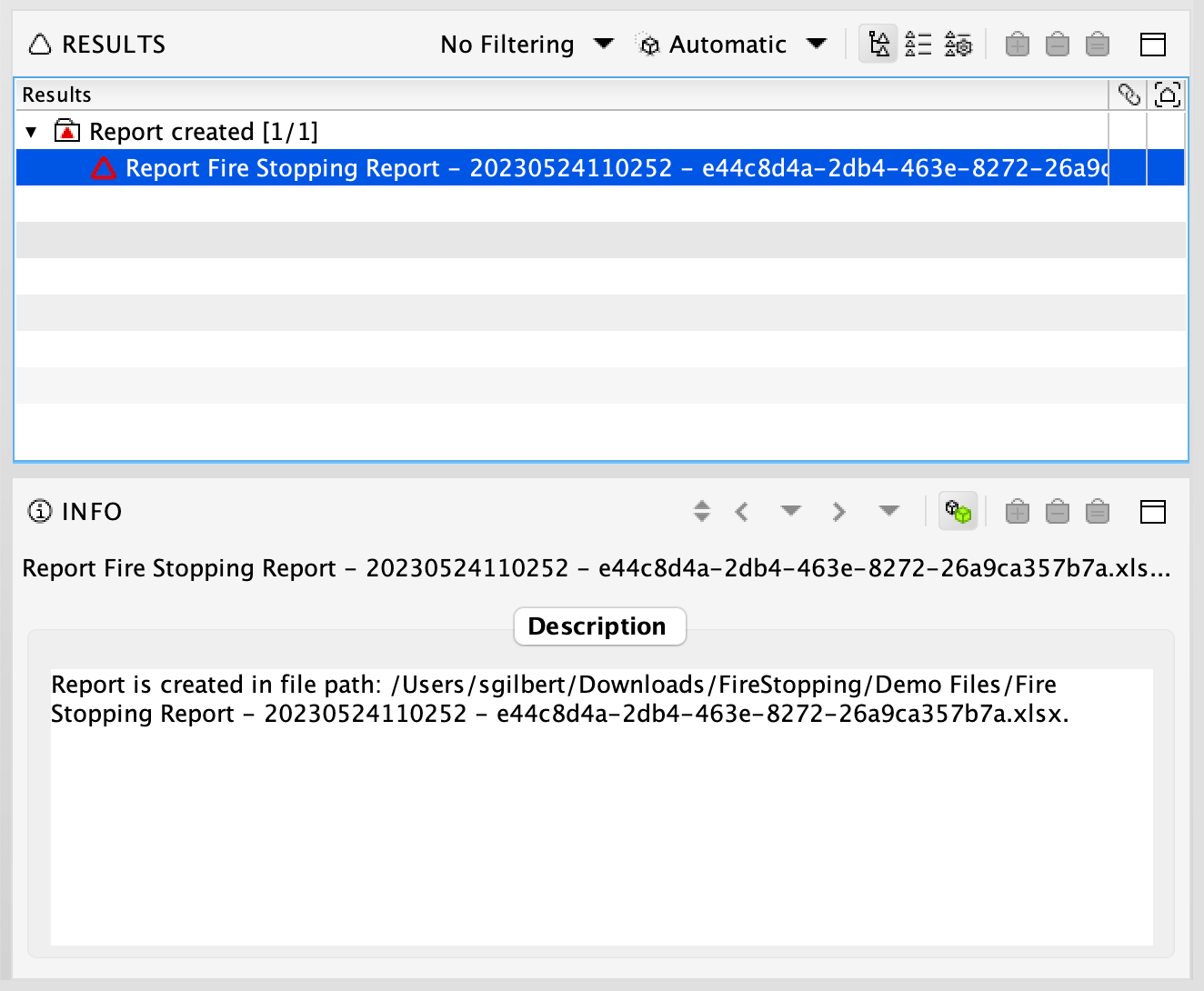Click the red triangle icon on selected report row

(104, 168)
